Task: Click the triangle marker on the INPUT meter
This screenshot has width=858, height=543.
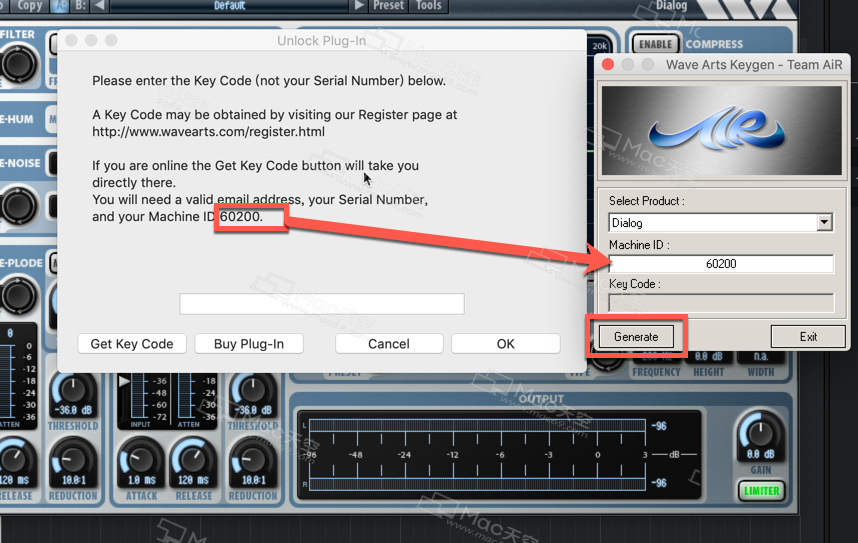Action: 124,381
